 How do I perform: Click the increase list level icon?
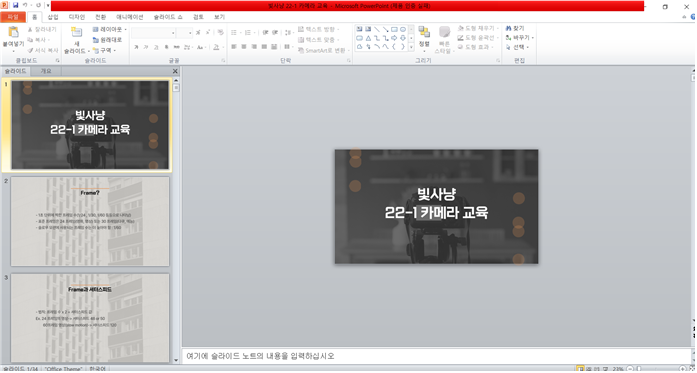tap(275, 32)
